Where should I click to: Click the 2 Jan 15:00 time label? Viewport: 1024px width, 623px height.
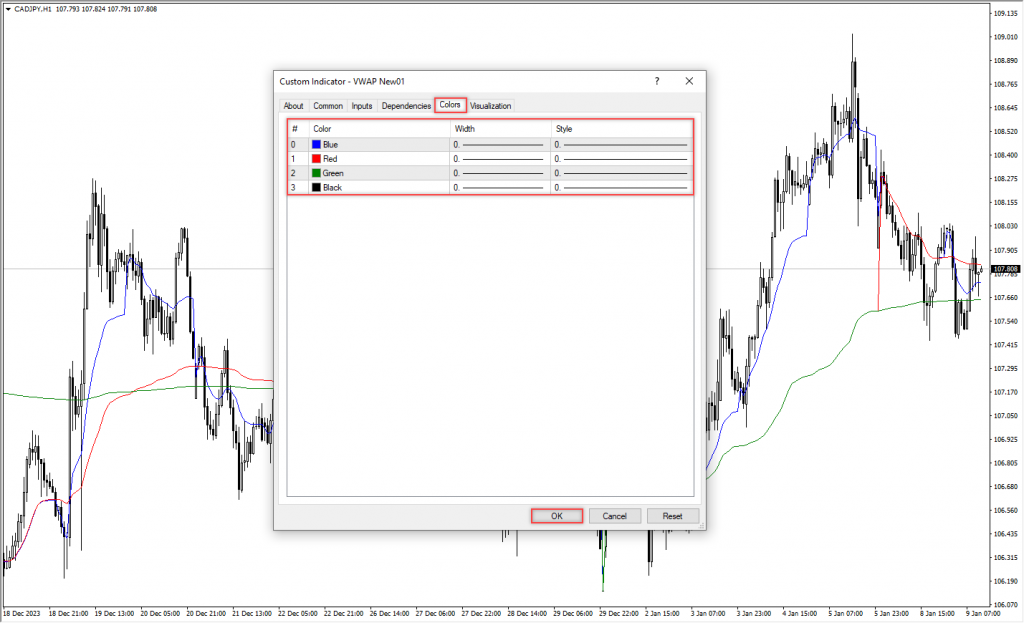(x=662, y=613)
